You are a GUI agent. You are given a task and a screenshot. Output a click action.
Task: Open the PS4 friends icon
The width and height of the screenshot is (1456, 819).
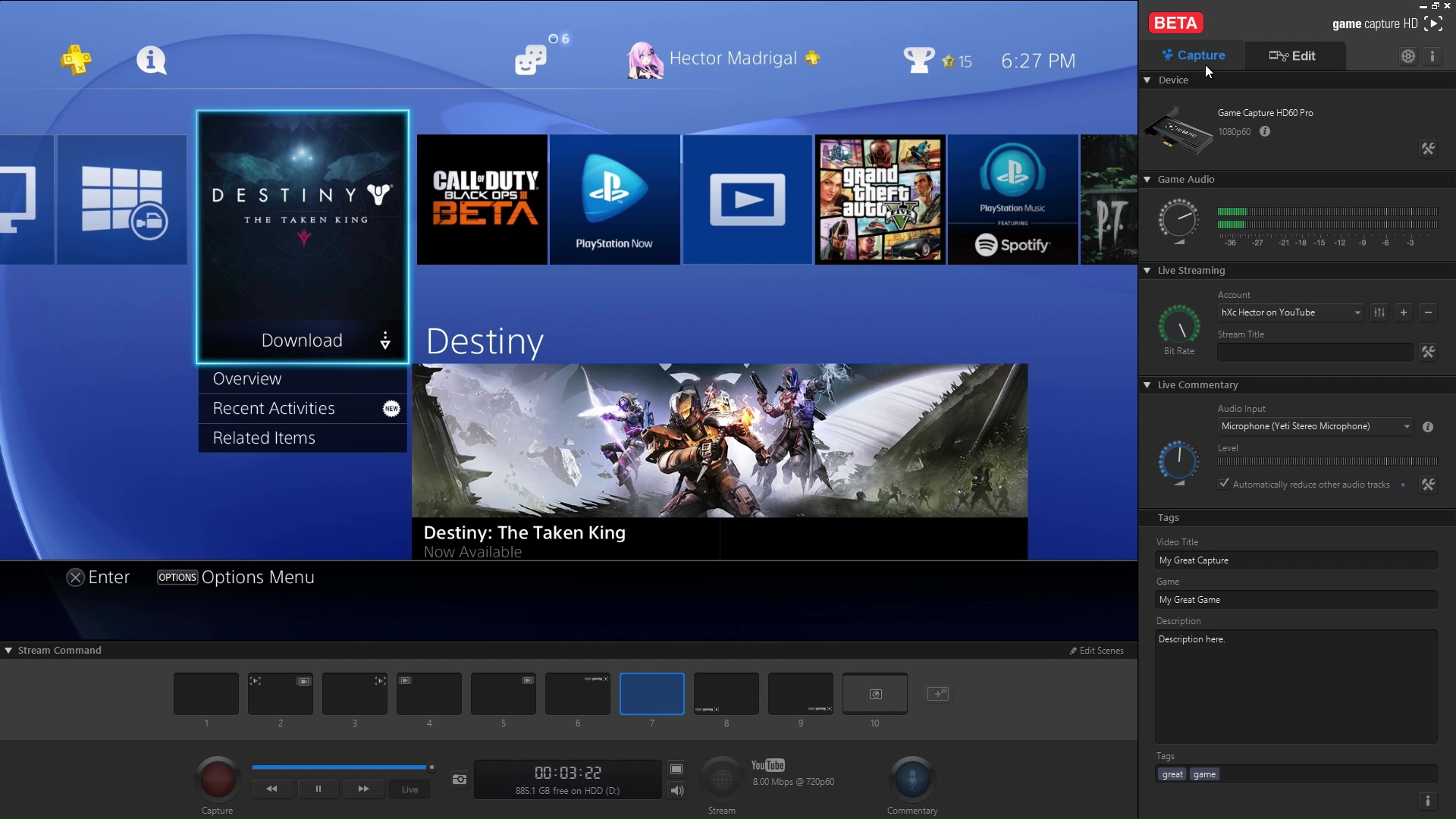pos(531,60)
